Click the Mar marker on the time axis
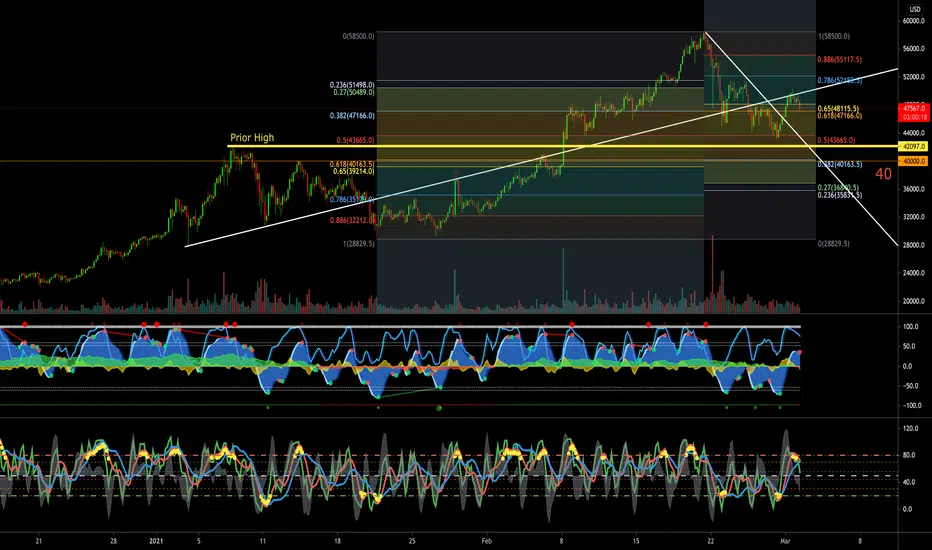 coord(785,541)
